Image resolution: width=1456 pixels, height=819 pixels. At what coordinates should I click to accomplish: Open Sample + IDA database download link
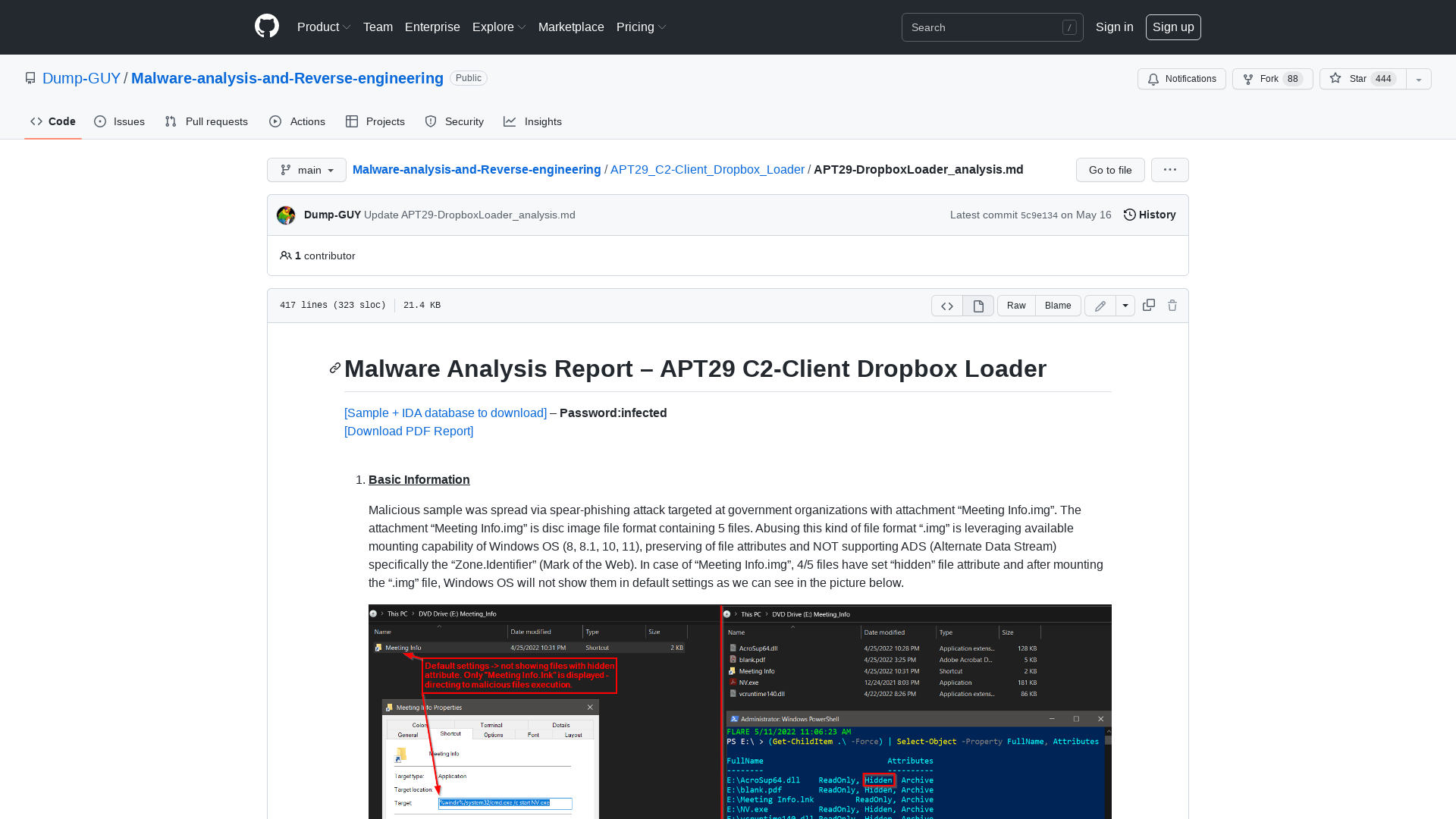coord(445,413)
